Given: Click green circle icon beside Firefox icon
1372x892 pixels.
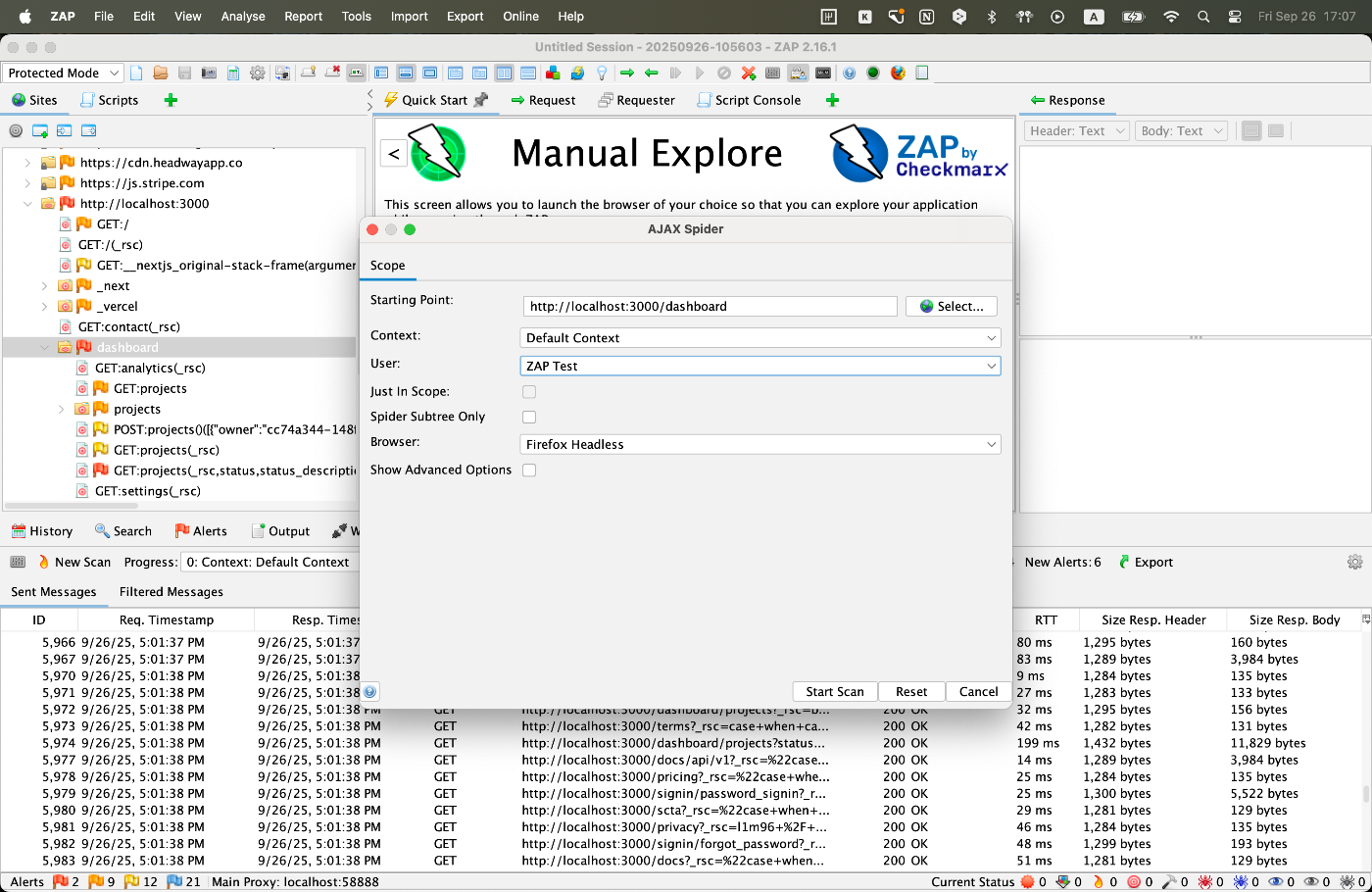Looking at the screenshot, I should point(872,73).
